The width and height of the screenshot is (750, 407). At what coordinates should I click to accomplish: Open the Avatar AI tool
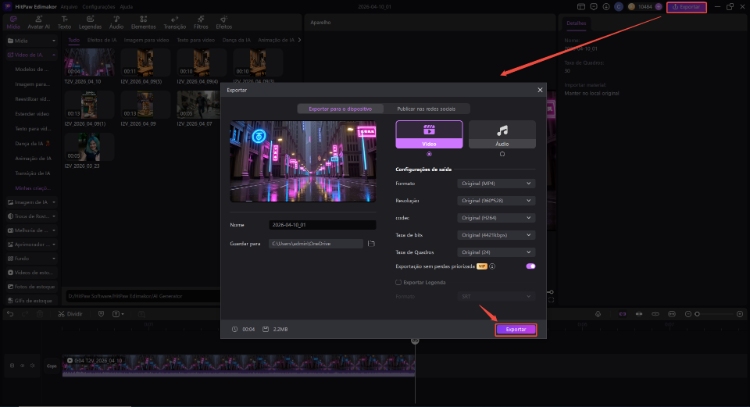pos(38,22)
